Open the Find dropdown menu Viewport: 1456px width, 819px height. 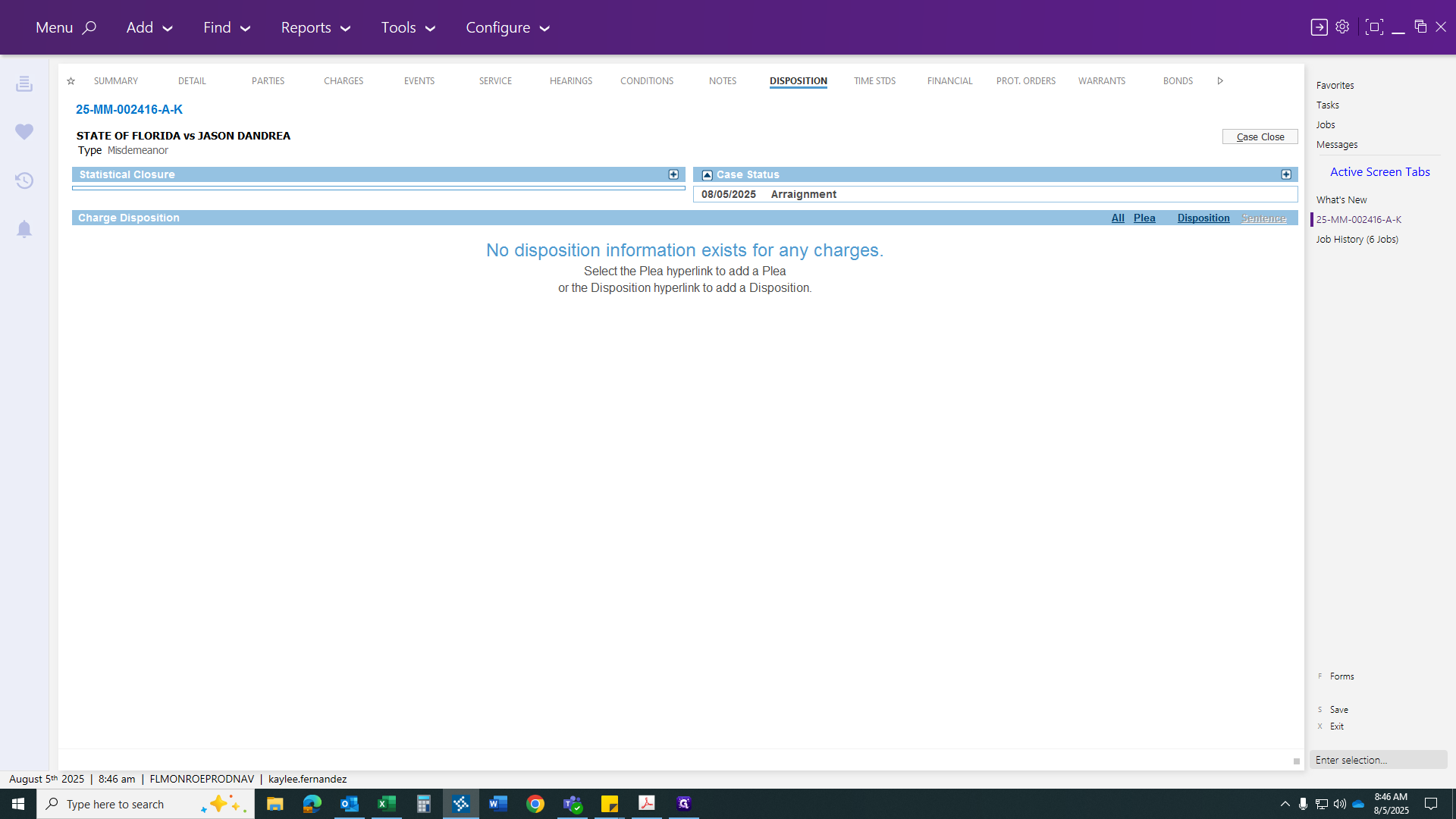[226, 27]
